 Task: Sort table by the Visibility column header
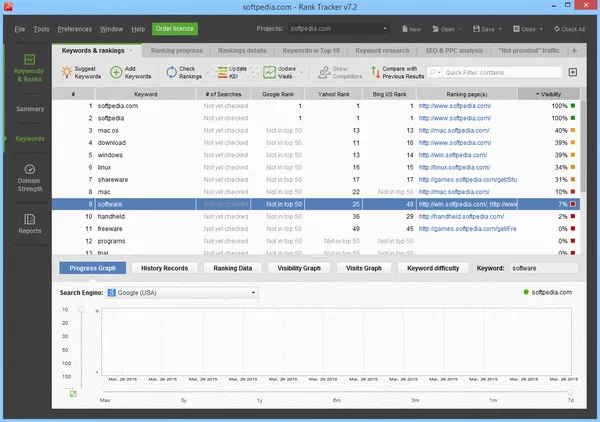pyautogui.click(x=548, y=93)
